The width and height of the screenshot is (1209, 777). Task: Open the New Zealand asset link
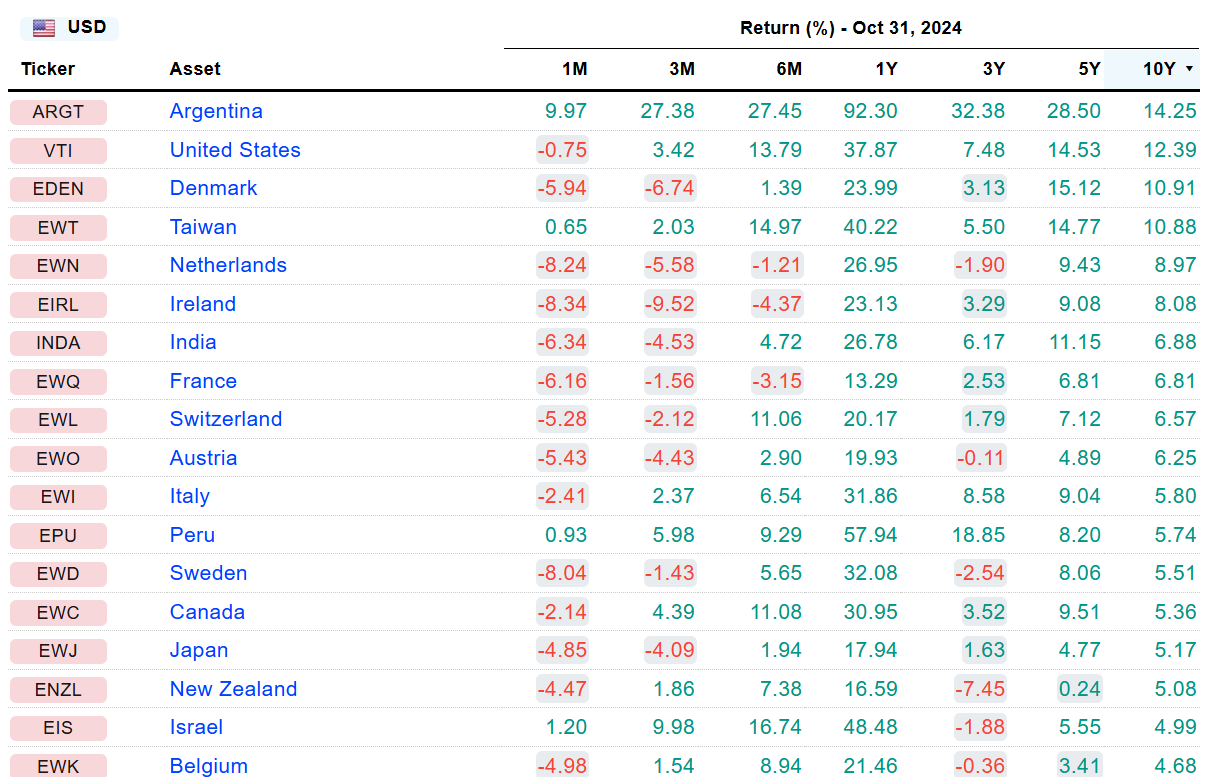(233, 689)
